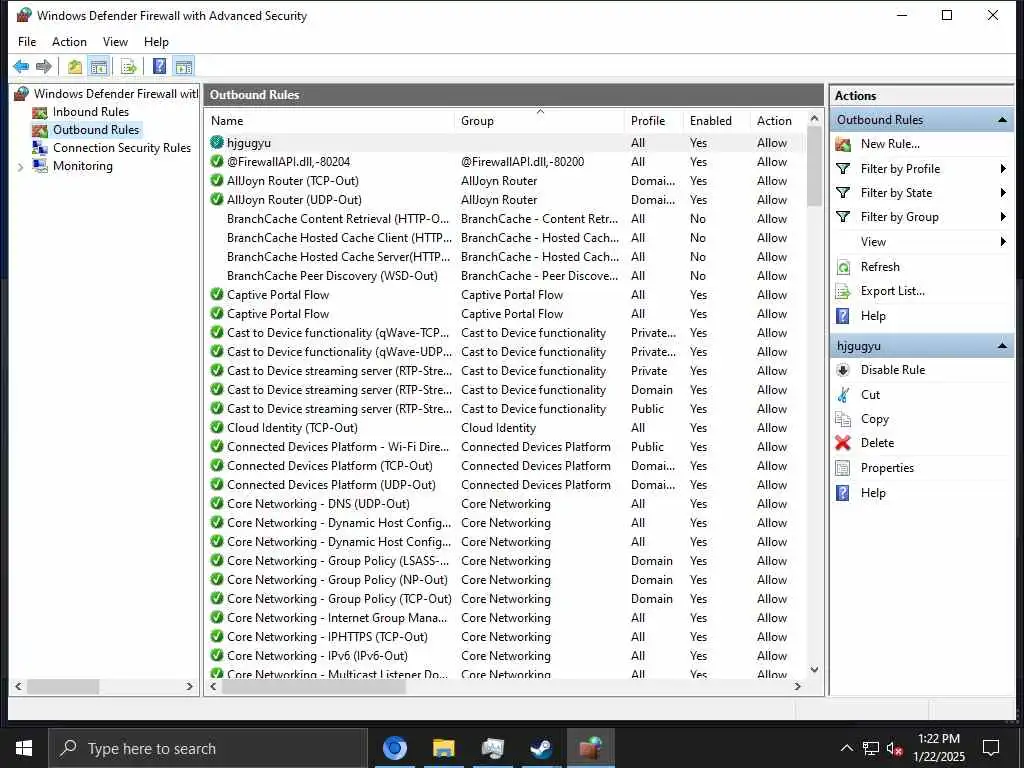
Task: Click the Export List toolbar icon
Action: pos(129,66)
